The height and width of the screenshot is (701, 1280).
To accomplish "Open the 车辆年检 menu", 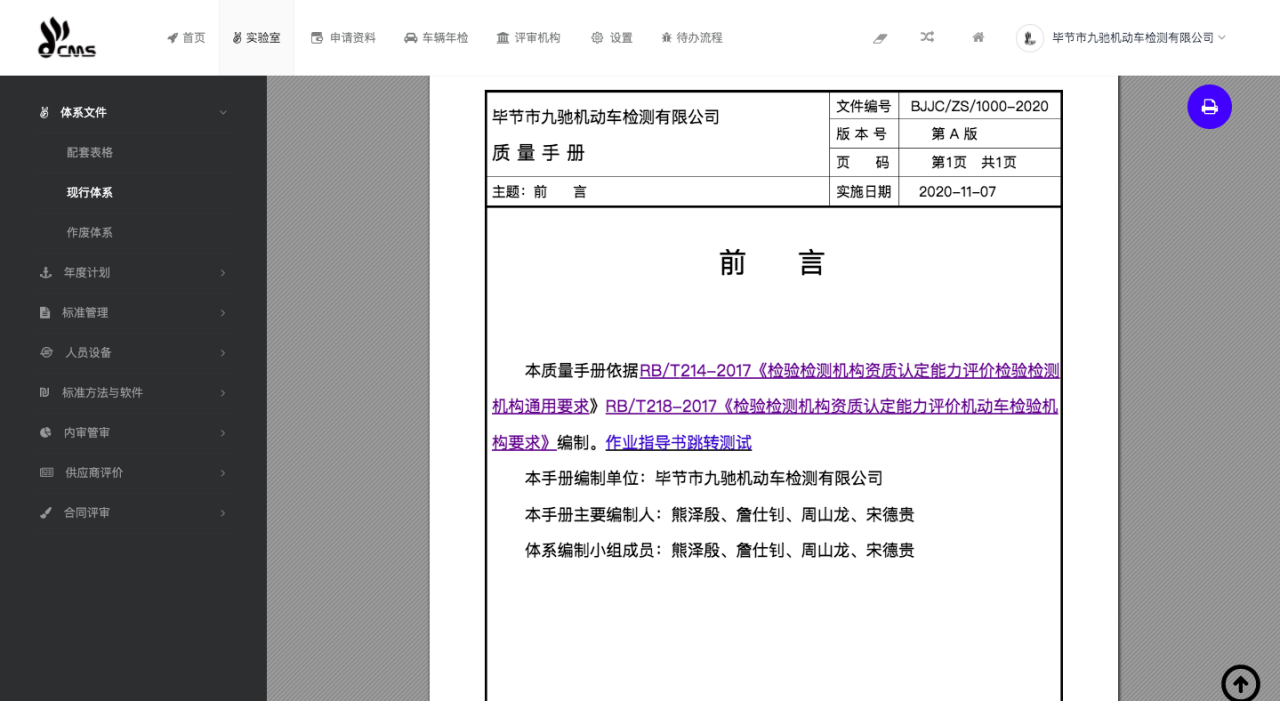I will pyautogui.click(x=436, y=38).
